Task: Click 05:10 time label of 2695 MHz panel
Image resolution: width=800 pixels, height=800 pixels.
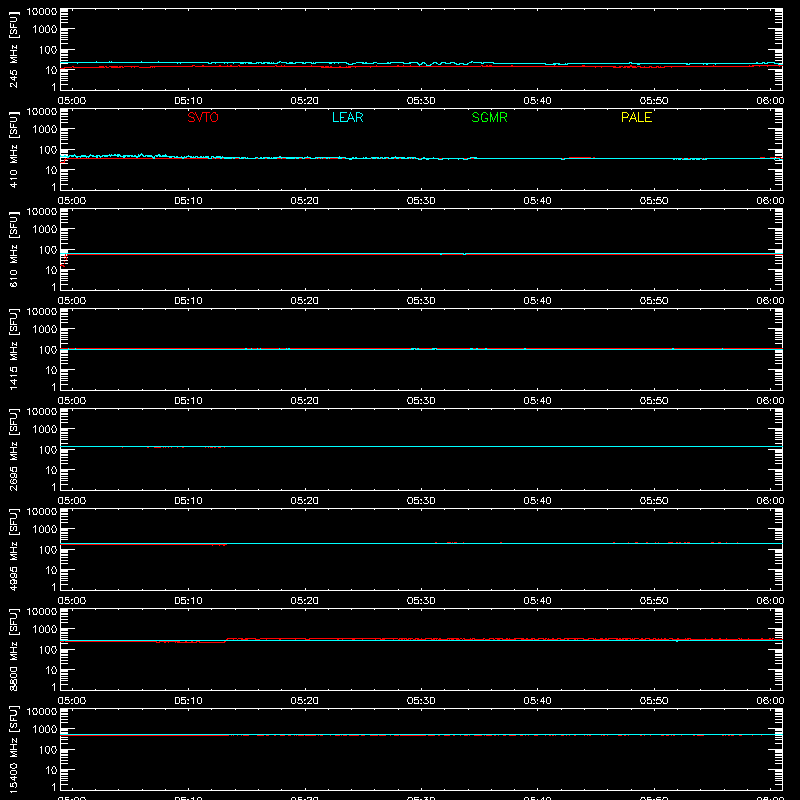Action: pyautogui.click(x=188, y=501)
